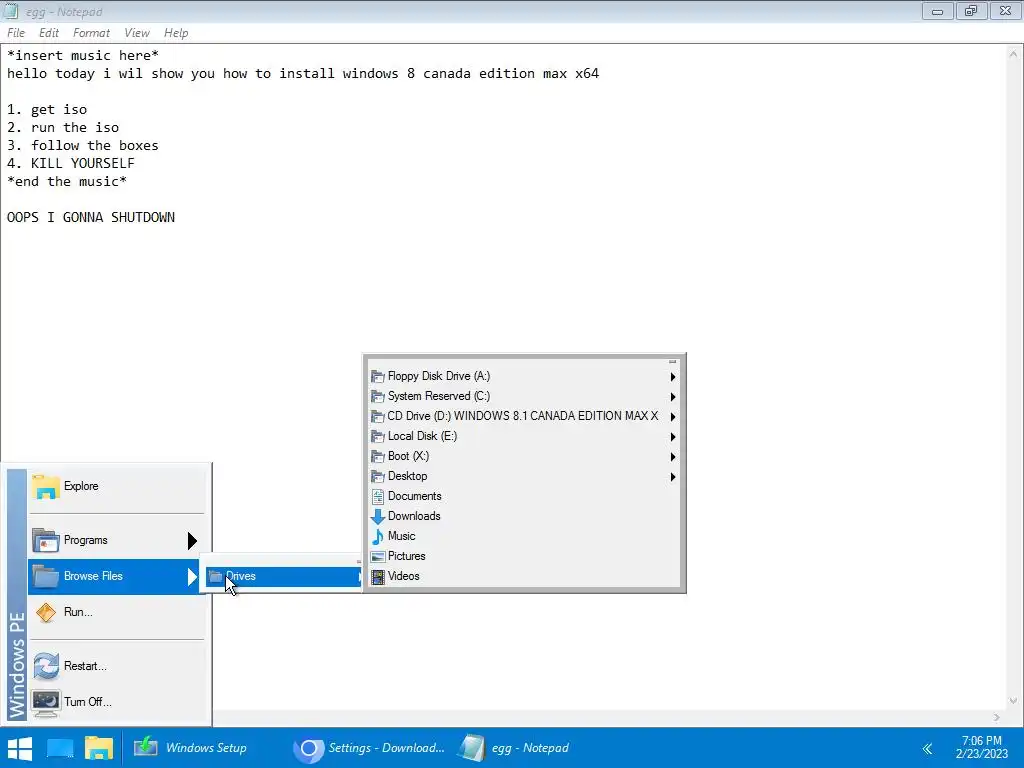The height and width of the screenshot is (768, 1024).
Task: Select the Explore label in start menu
Action: tap(81, 486)
